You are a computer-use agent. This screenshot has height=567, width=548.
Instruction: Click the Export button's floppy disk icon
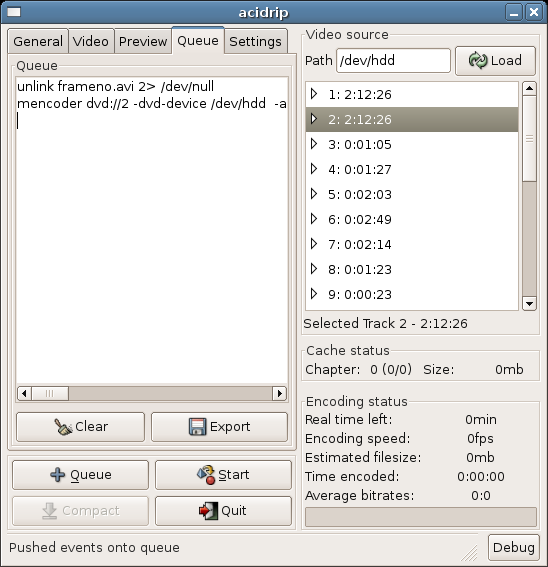(x=197, y=427)
